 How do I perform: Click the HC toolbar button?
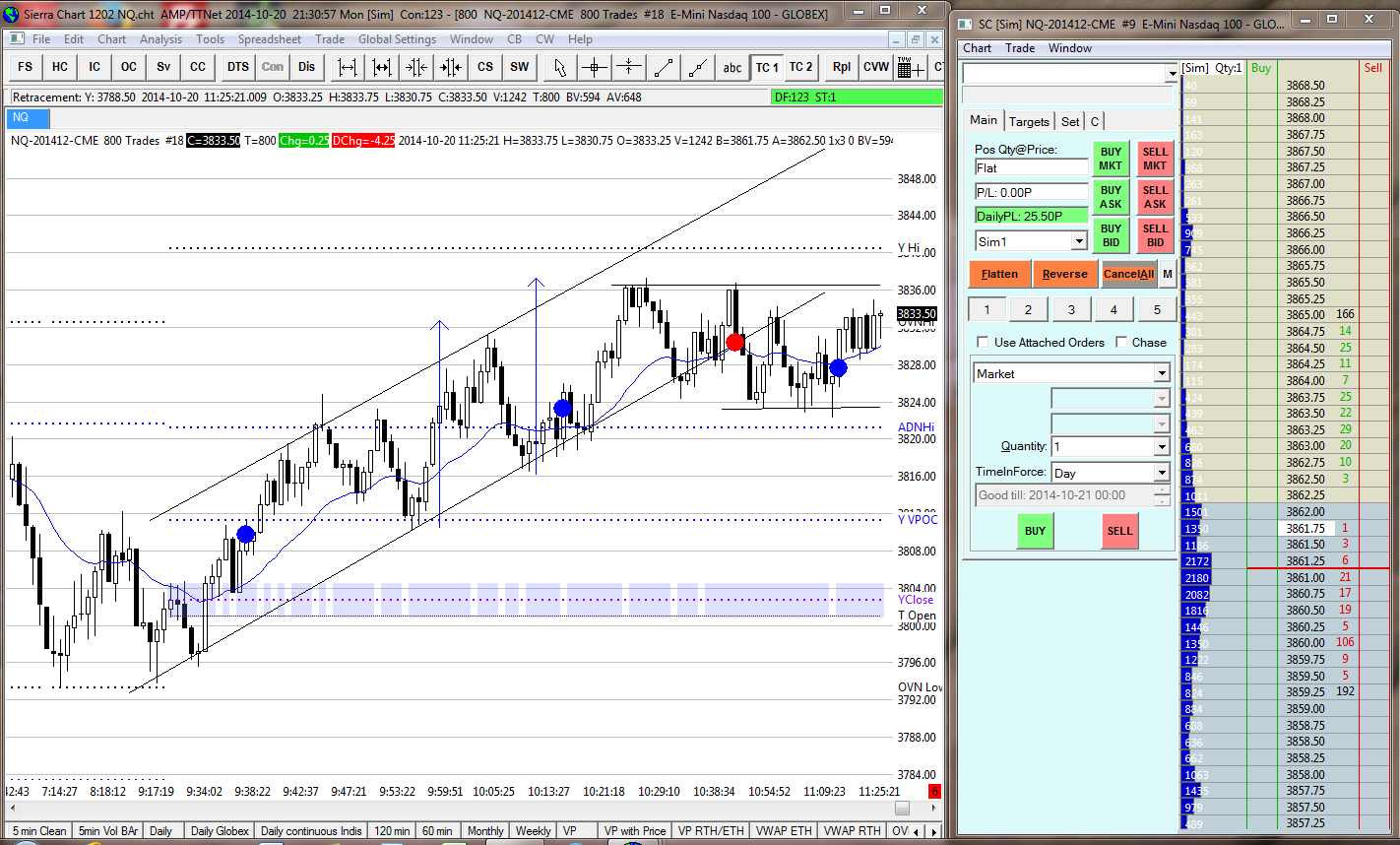pyautogui.click(x=60, y=67)
